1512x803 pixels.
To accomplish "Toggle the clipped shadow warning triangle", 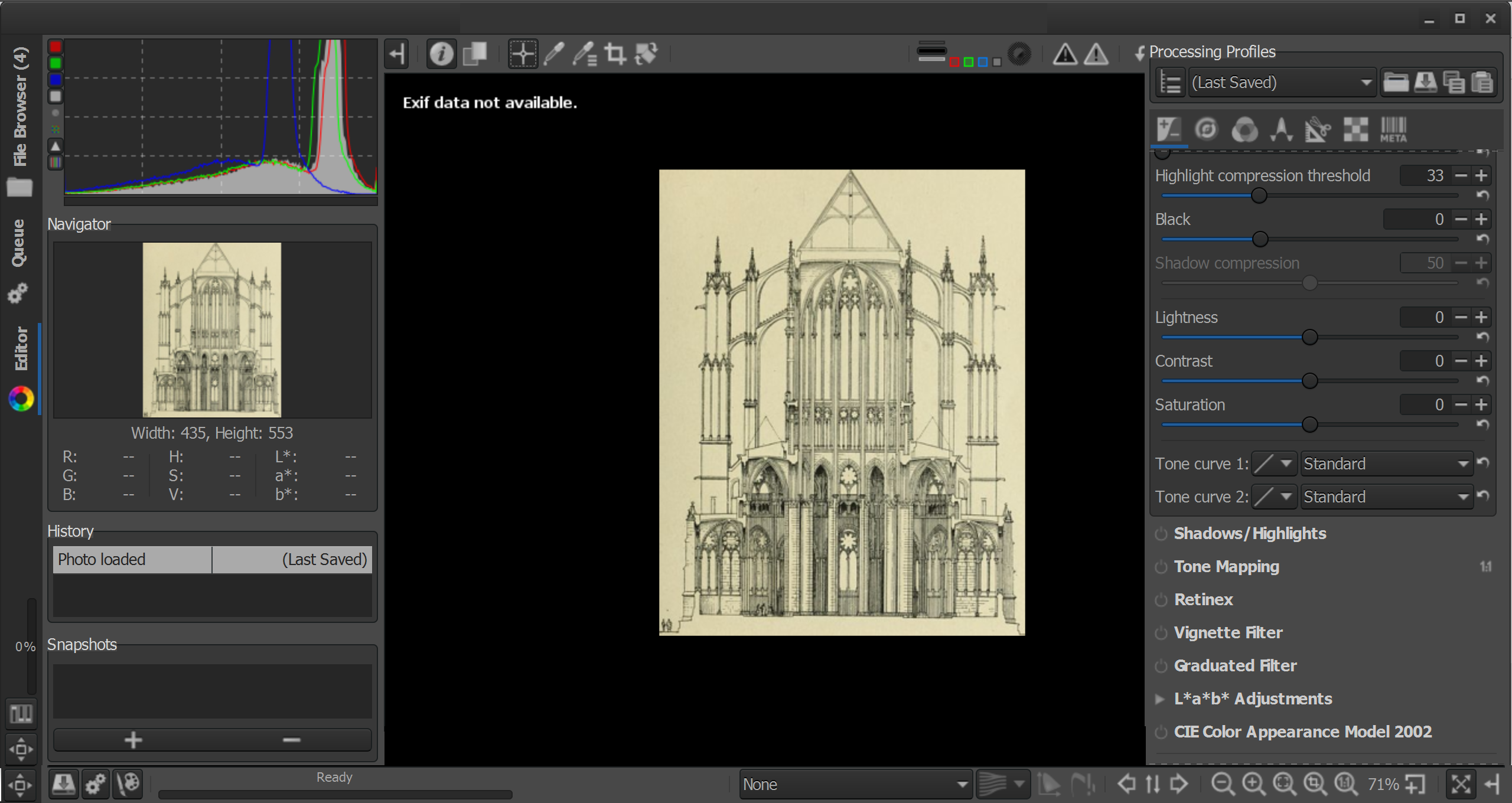I will tap(1065, 54).
